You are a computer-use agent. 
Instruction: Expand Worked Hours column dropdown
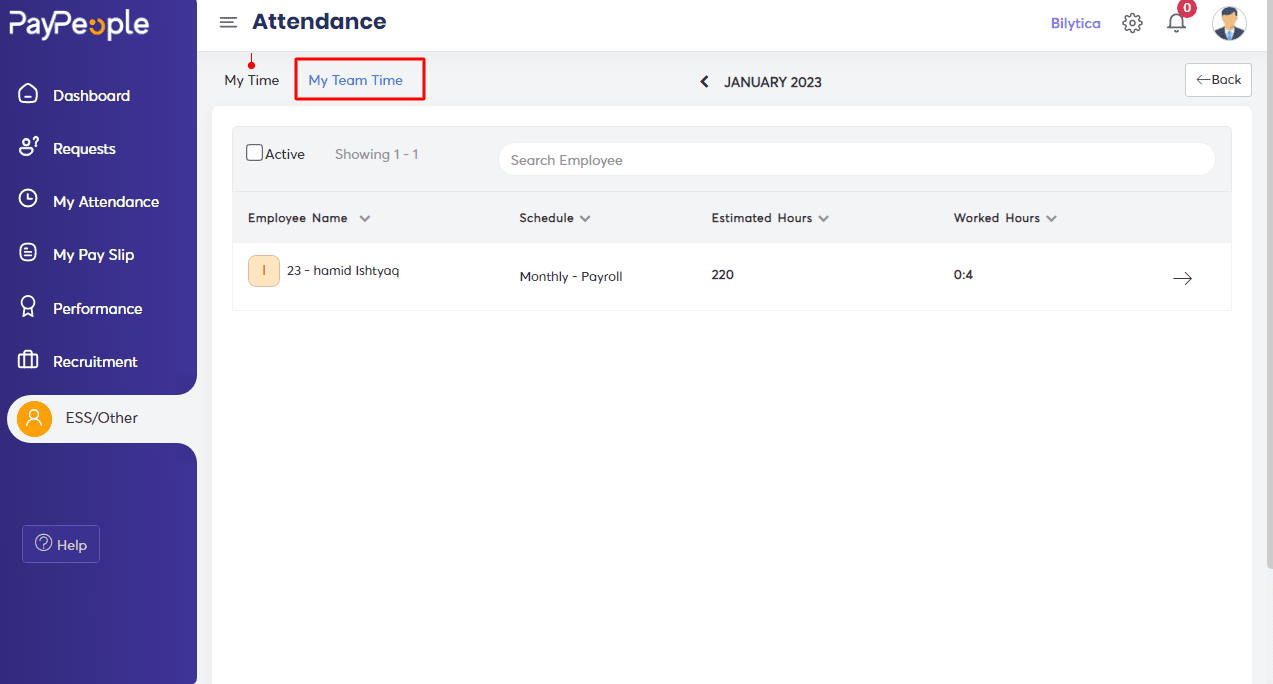click(x=1051, y=218)
